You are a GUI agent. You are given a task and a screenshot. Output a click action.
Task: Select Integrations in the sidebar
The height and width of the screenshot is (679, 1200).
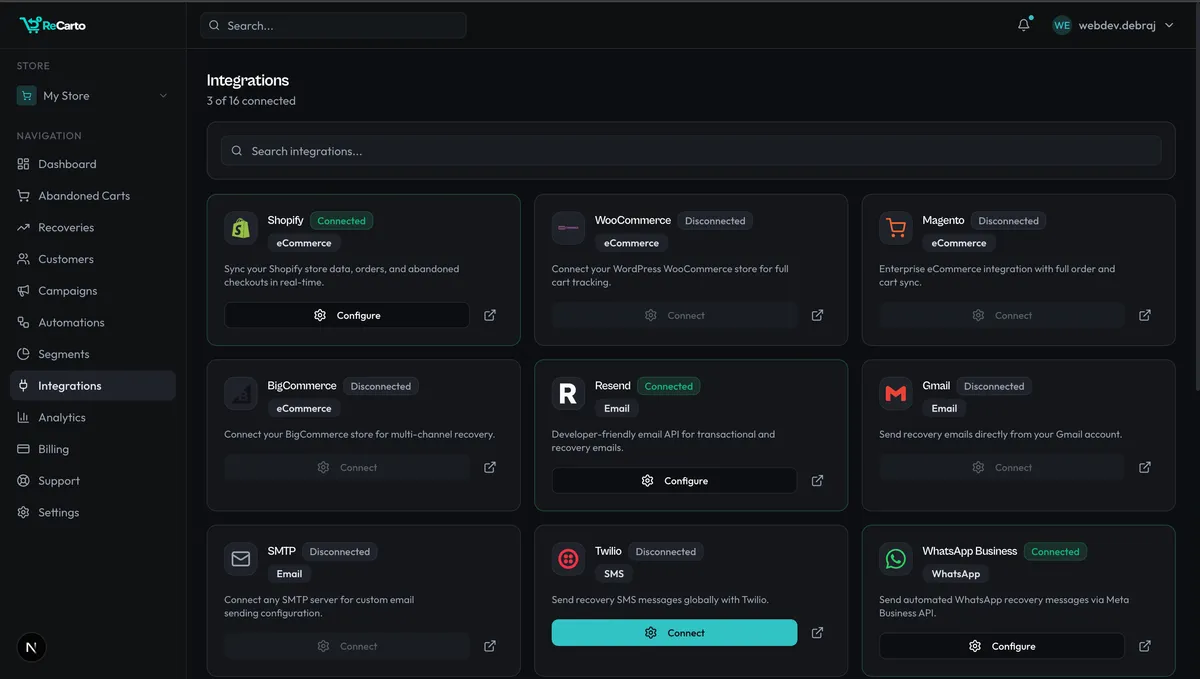(93, 386)
